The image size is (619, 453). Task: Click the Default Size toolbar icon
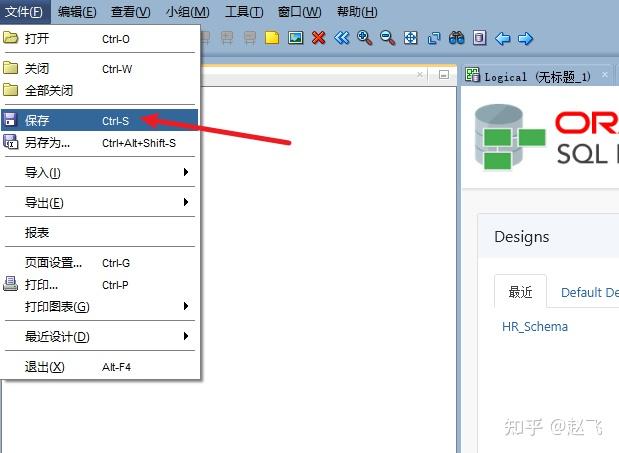click(x=433, y=38)
